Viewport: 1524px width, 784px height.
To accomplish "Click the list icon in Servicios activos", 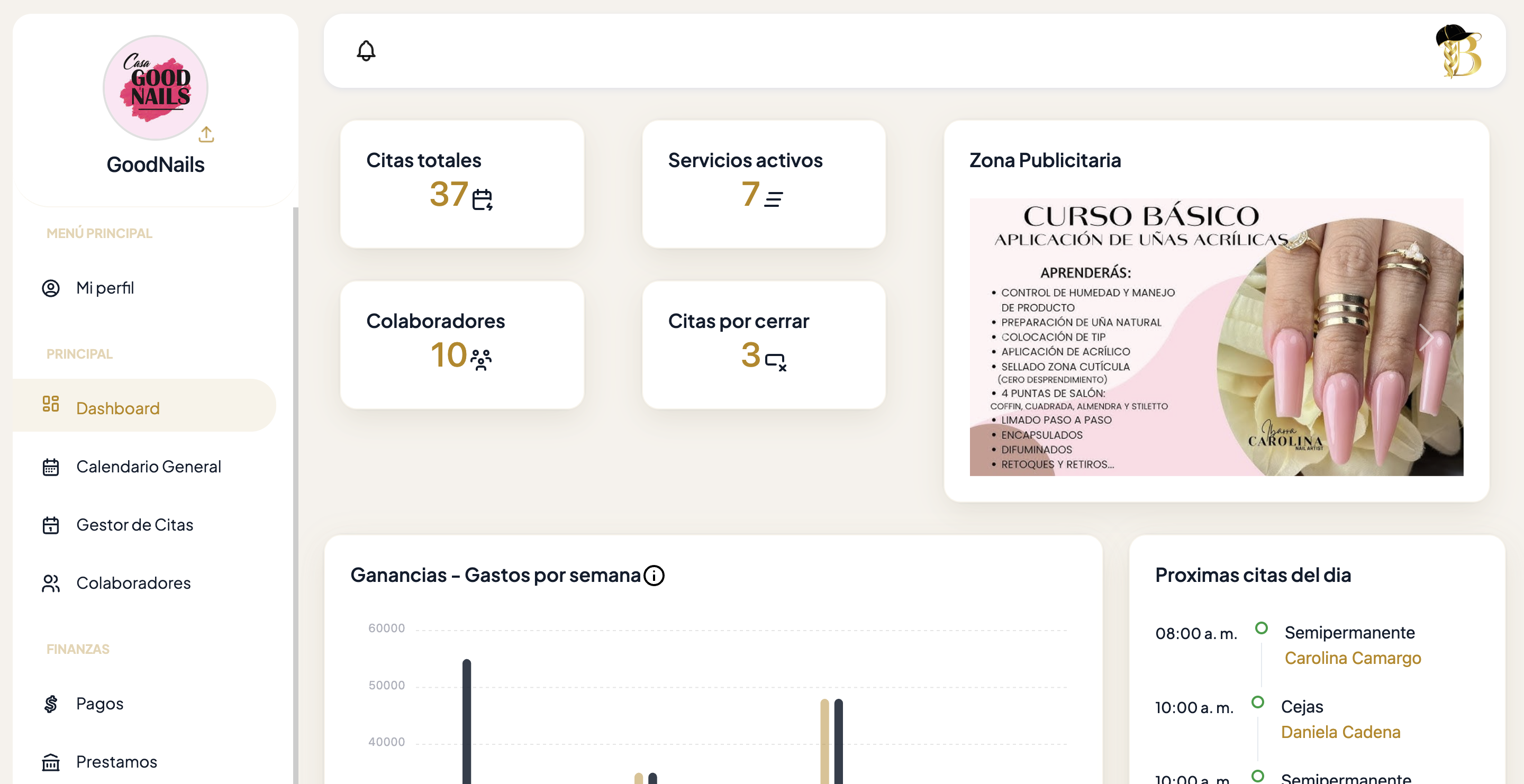I will coord(773,199).
